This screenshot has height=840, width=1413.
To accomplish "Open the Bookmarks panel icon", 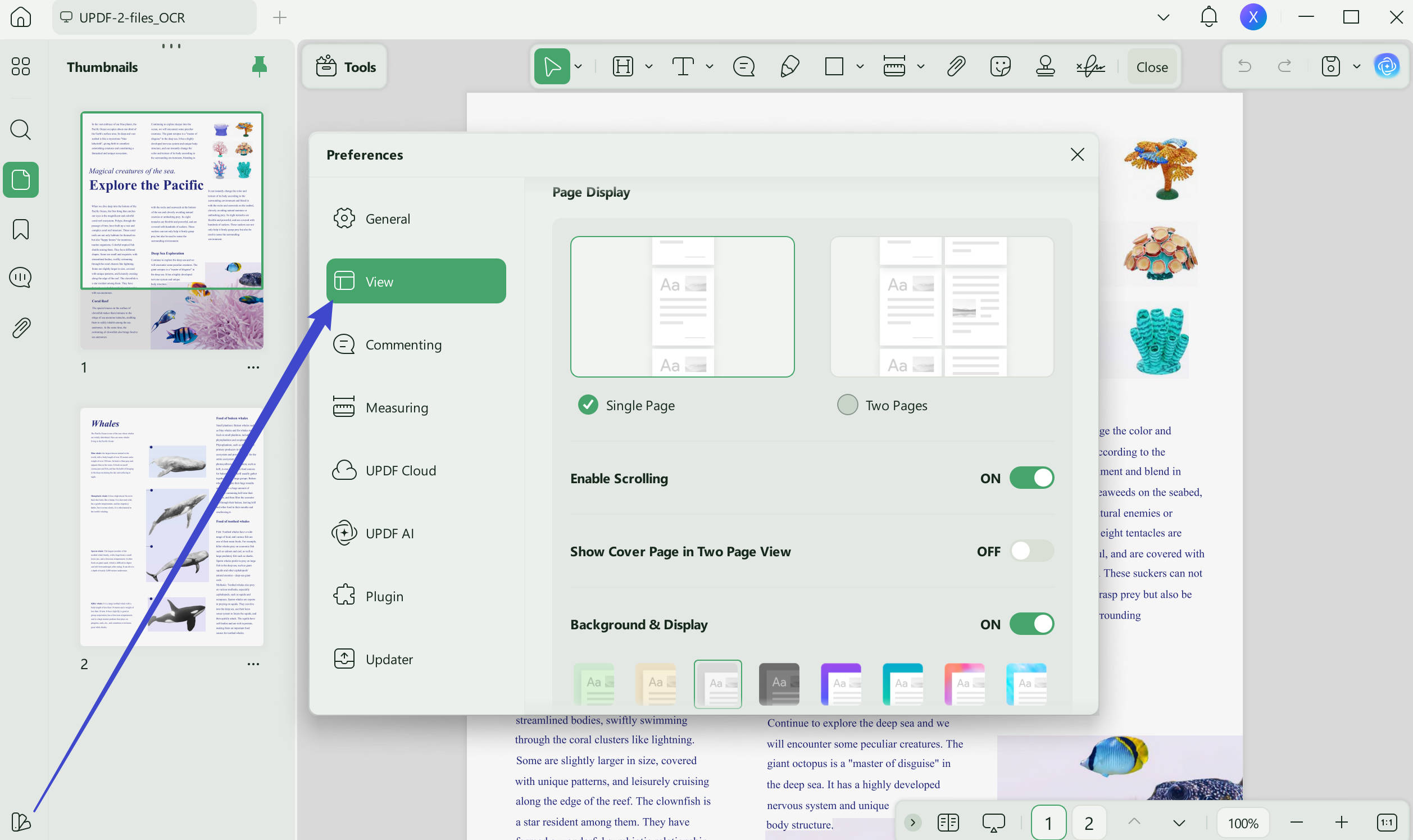I will 21,229.
